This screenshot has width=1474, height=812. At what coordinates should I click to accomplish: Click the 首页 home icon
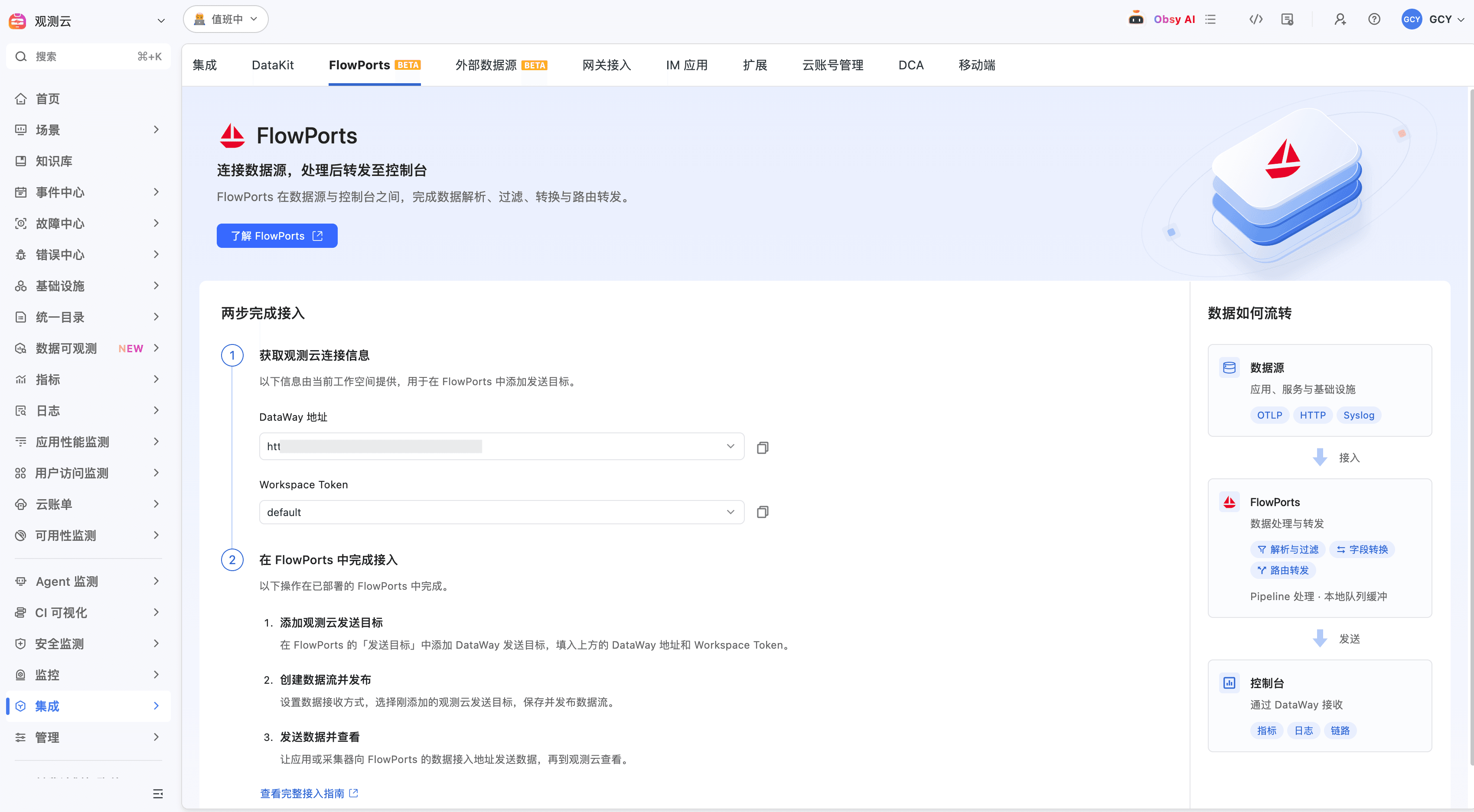pos(21,99)
